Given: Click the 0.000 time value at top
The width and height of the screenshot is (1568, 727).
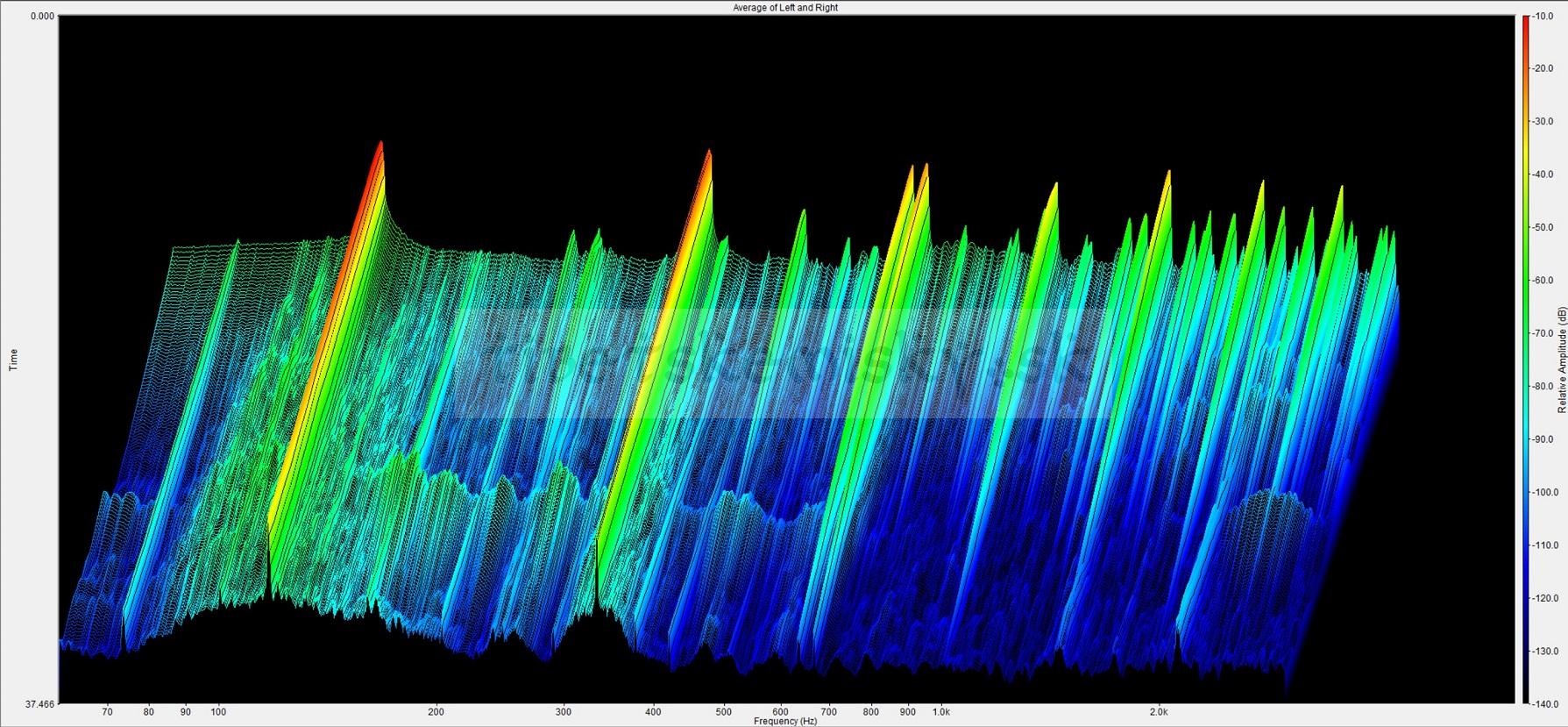Looking at the screenshot, I should pos(42,16).
